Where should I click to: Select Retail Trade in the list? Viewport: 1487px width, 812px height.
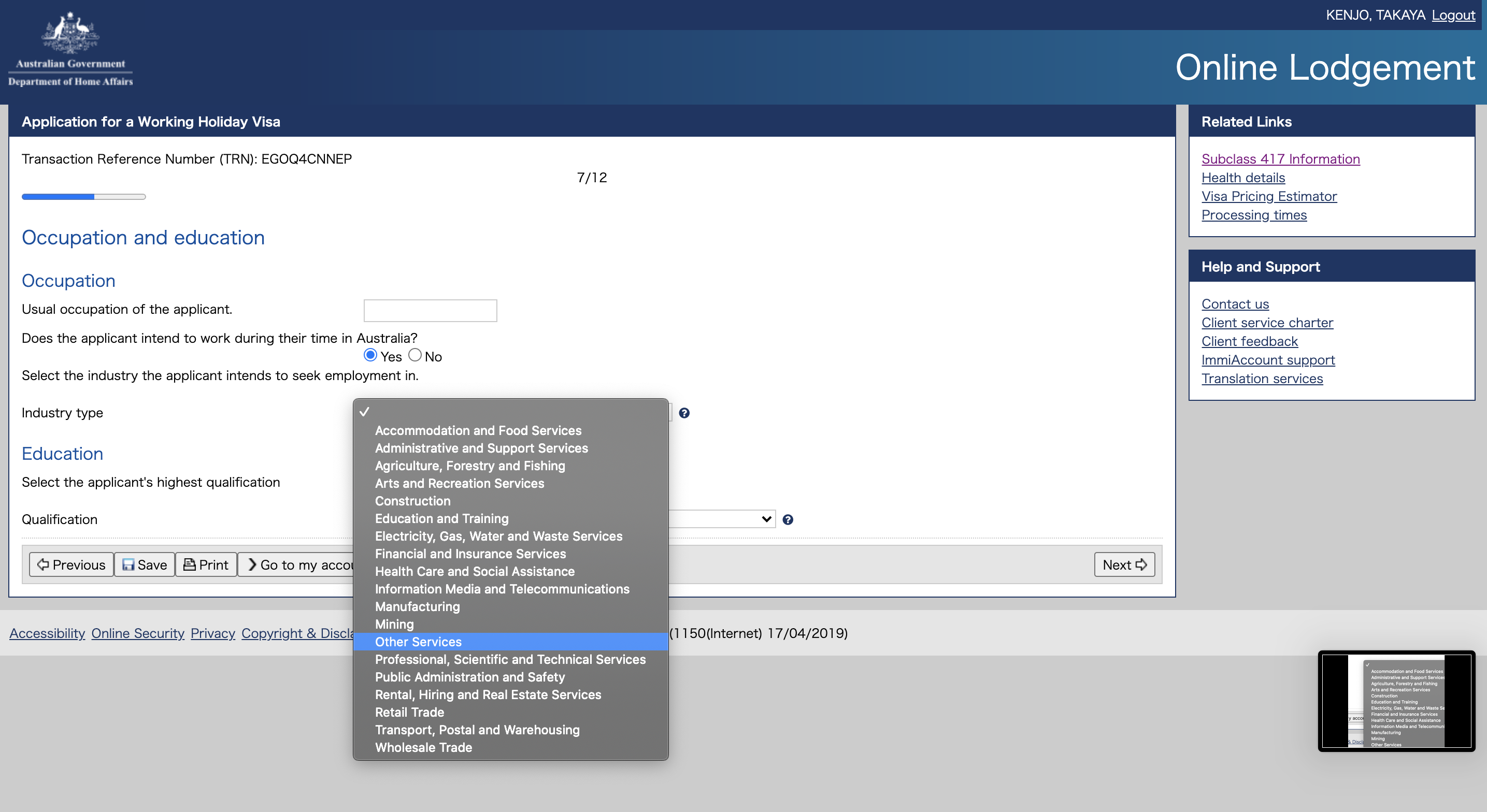(x=409, y=712)
